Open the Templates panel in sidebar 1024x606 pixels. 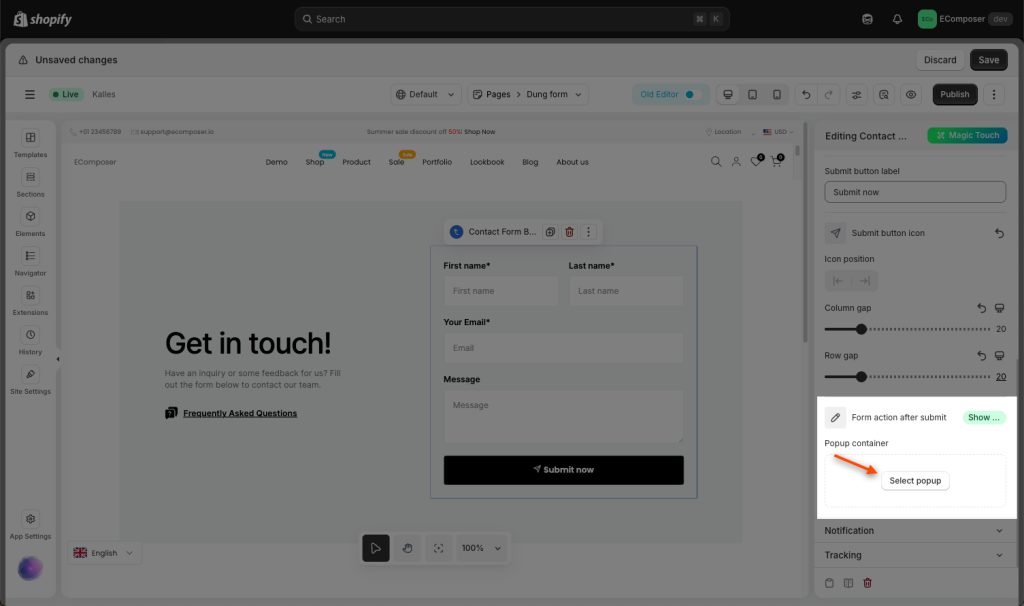pyautogui.click(x=30, y=143)
